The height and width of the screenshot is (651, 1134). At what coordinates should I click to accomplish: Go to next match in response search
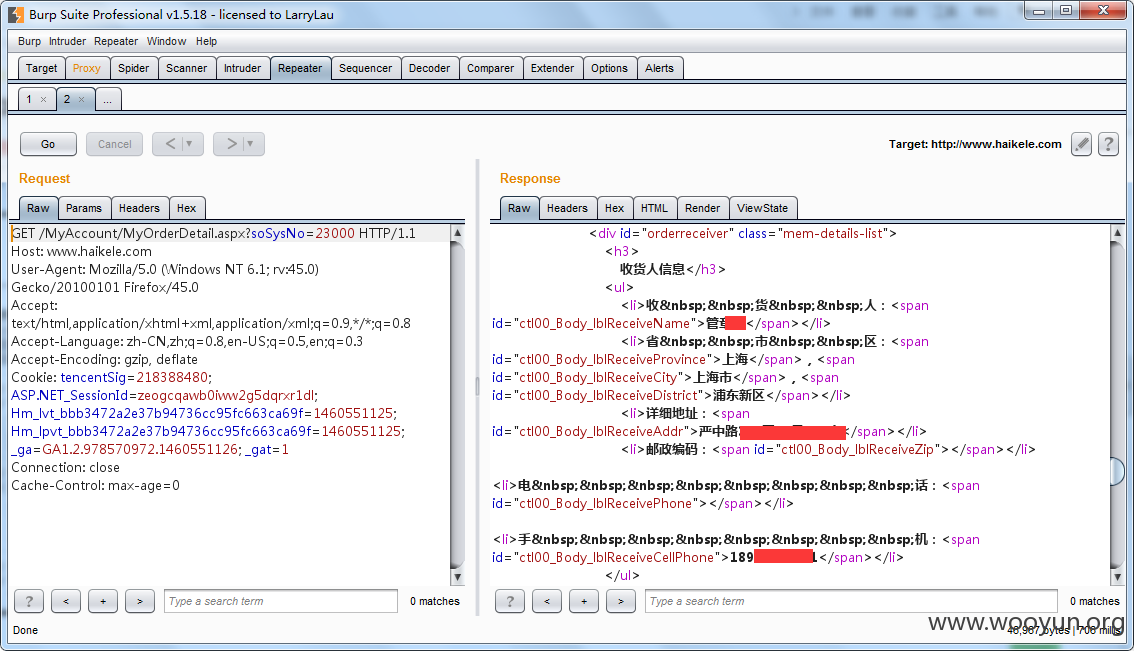[621, 601]
